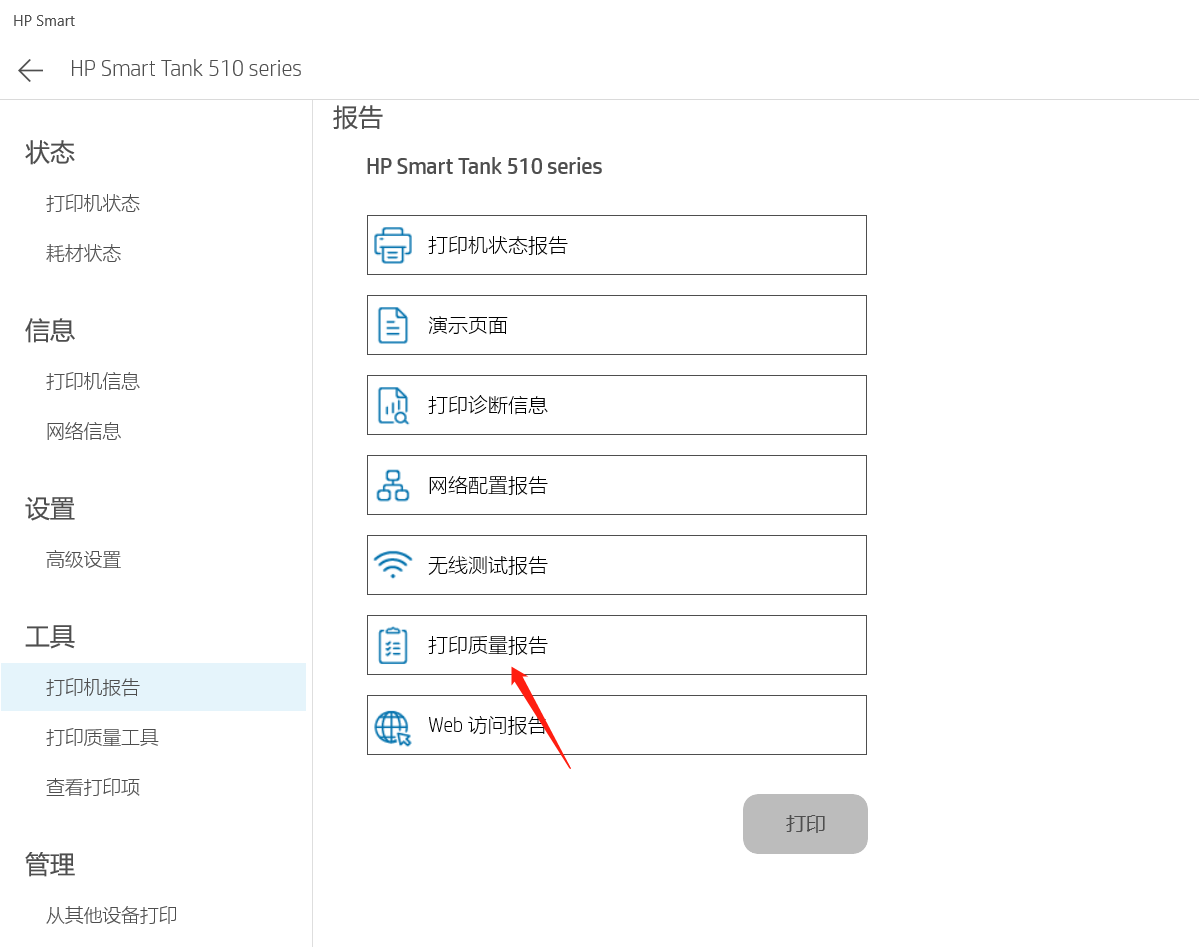
Task: Open the 打印质量报告 report option
Action: tap(617, 644)
